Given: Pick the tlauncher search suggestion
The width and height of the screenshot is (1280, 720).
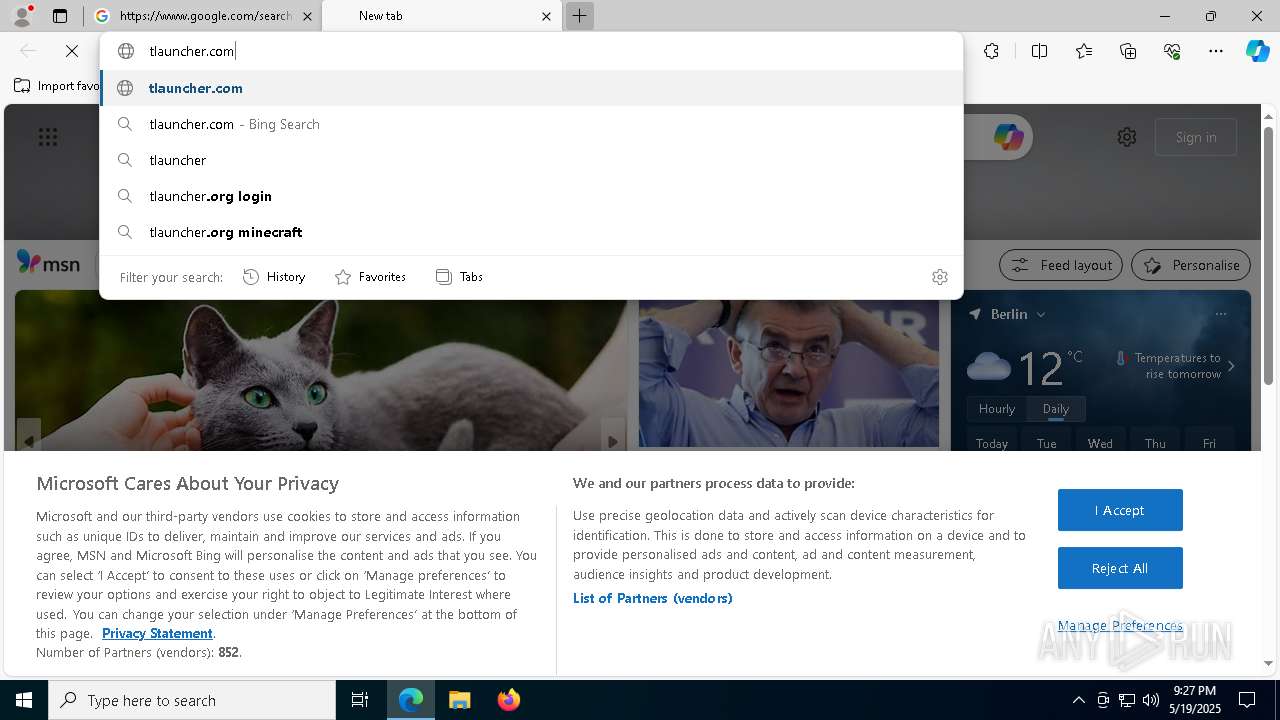Looking at the screenshot, I should click(531, 160).
